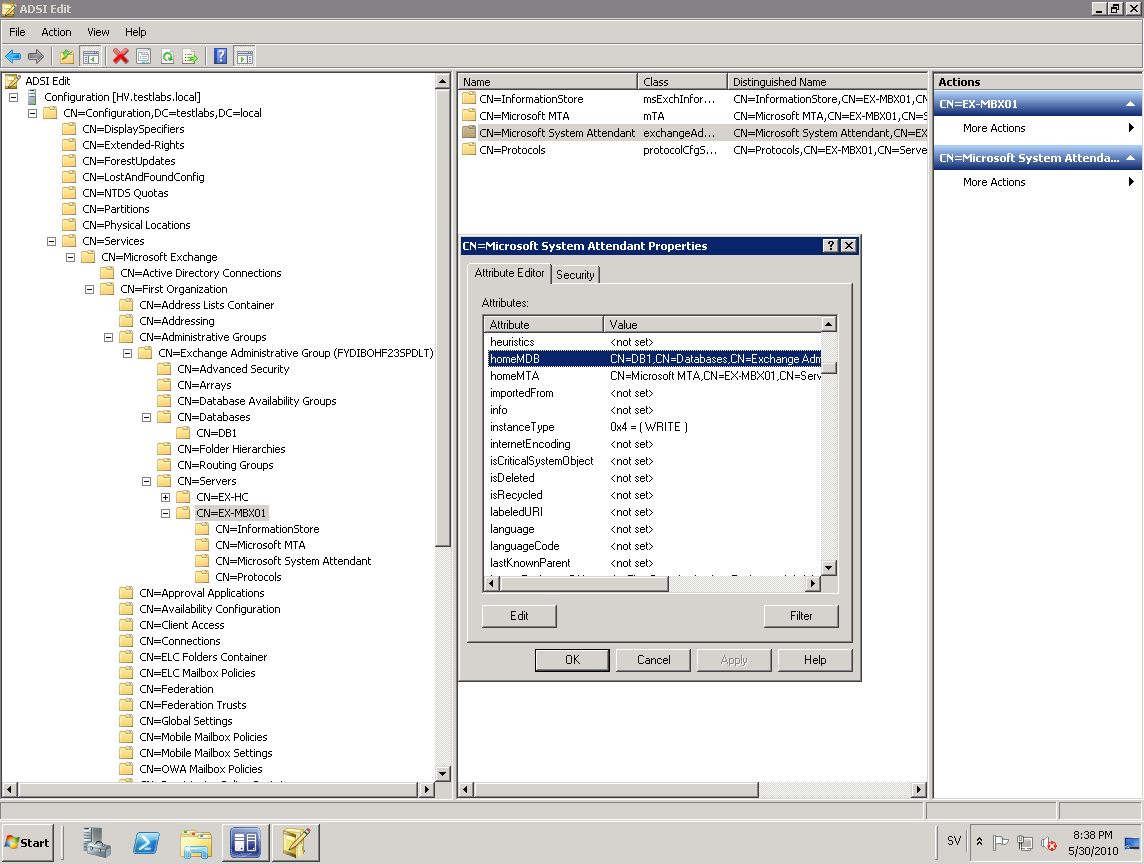Select the homeMTA attribute row
The image size is (1144, 864).
click(x=654, y=376)
